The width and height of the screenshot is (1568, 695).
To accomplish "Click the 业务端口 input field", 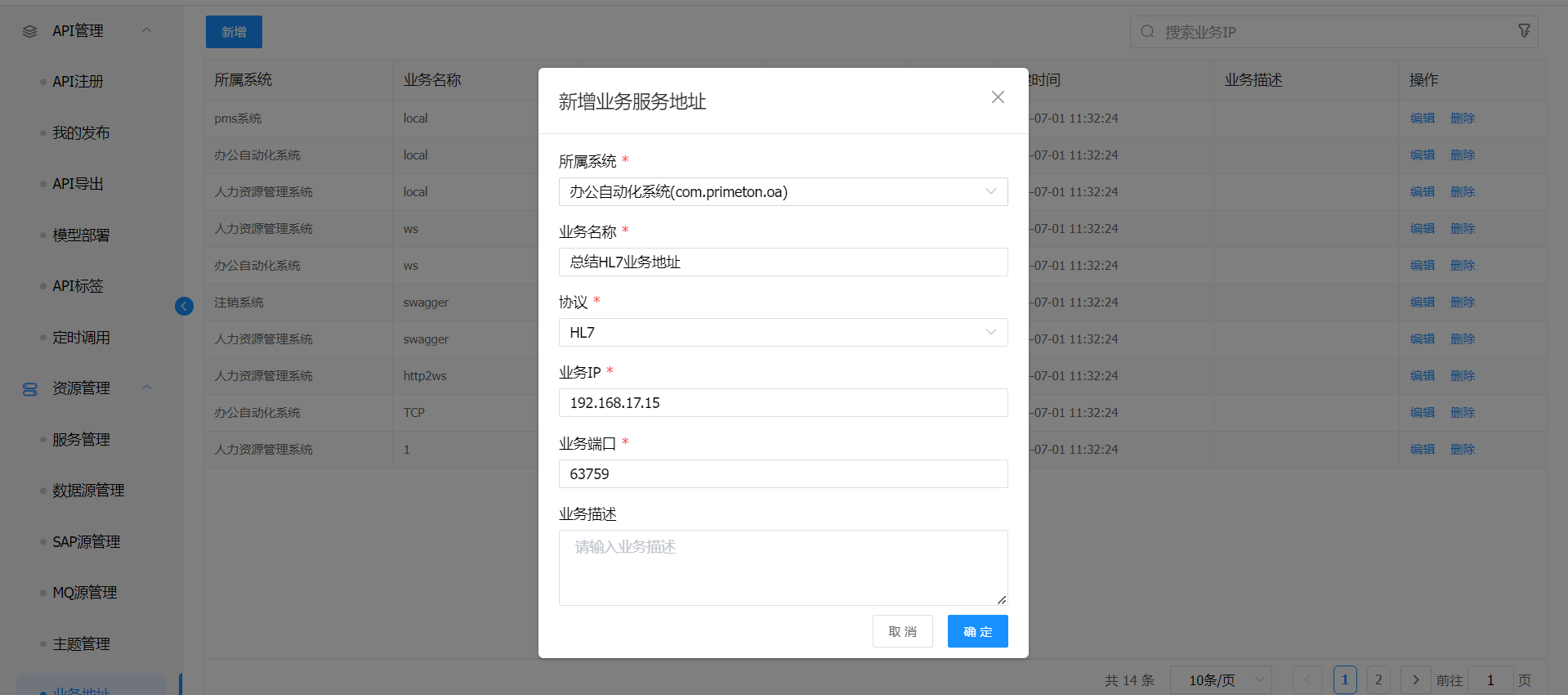I will point(783,474).
